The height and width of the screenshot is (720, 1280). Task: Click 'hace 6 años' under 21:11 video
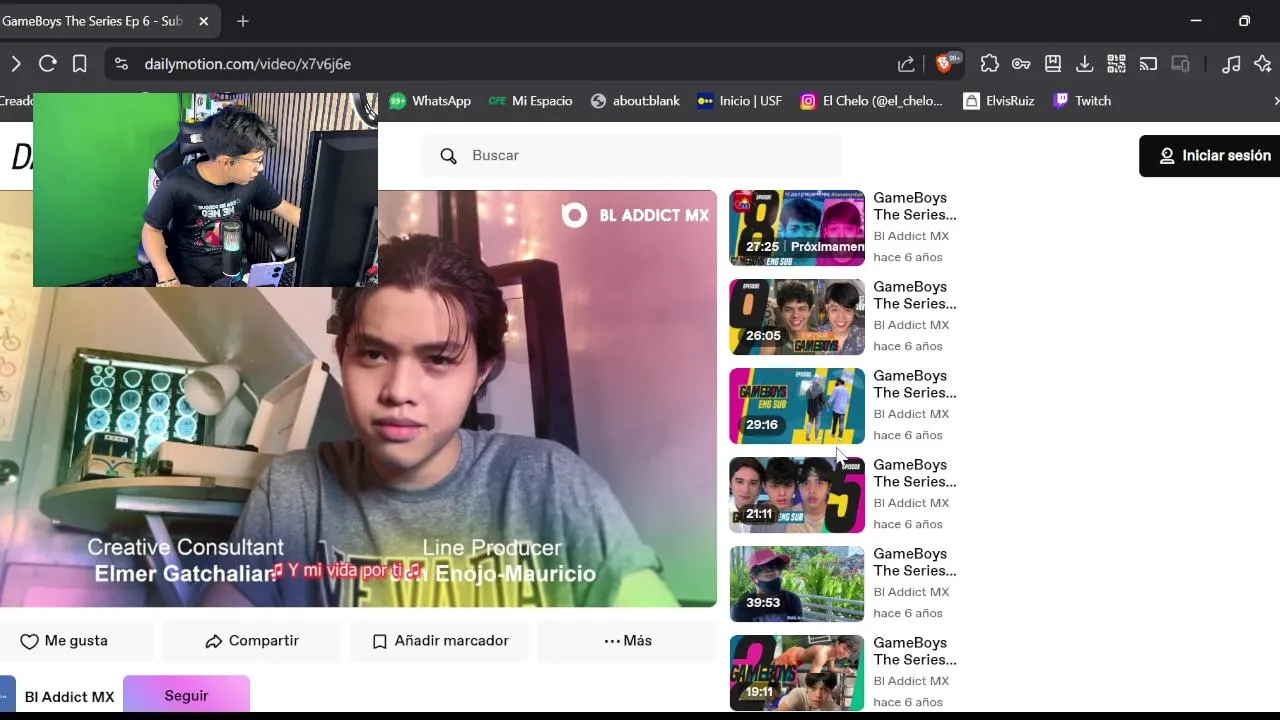[x=908, y=524]
